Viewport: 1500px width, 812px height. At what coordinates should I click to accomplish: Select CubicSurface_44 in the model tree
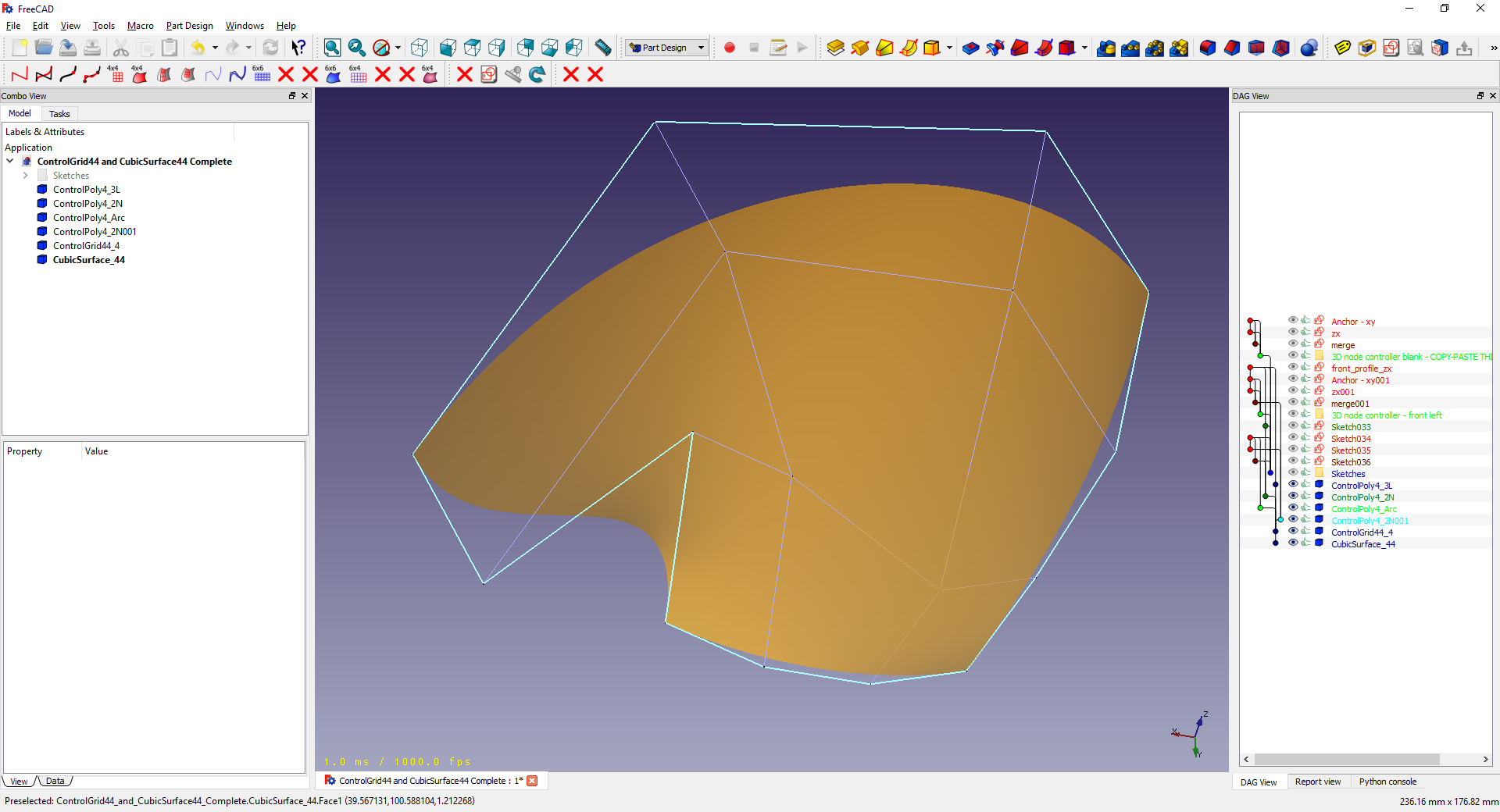pos(88,260)
